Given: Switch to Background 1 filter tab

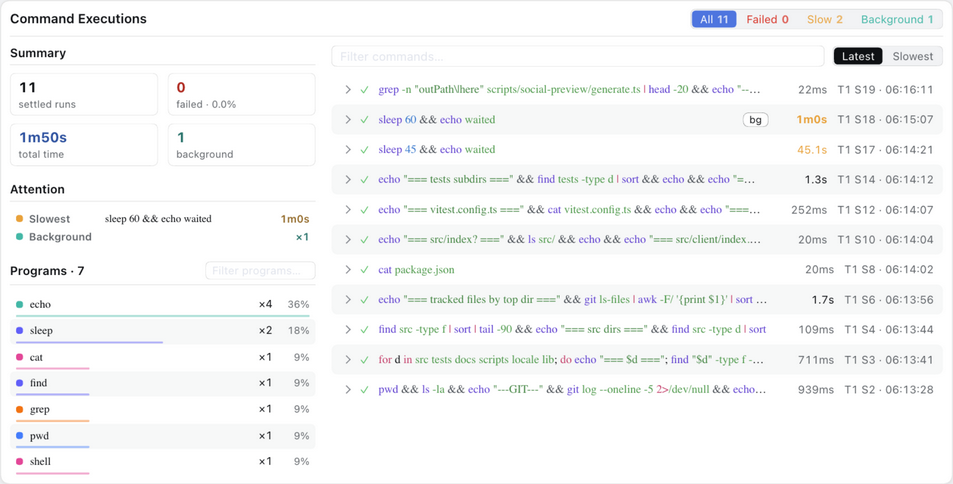Looking at the screenshot, I should point(897,19).
